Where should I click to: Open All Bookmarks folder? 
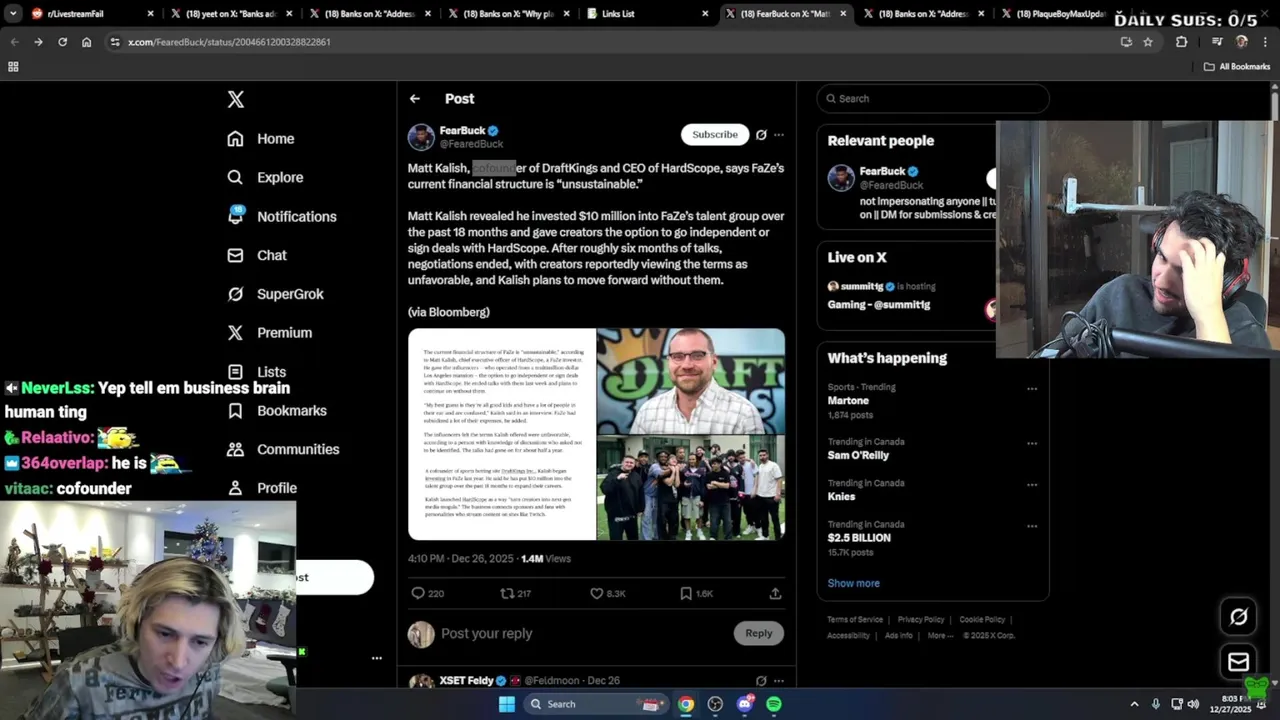[x=1237, y=67]
